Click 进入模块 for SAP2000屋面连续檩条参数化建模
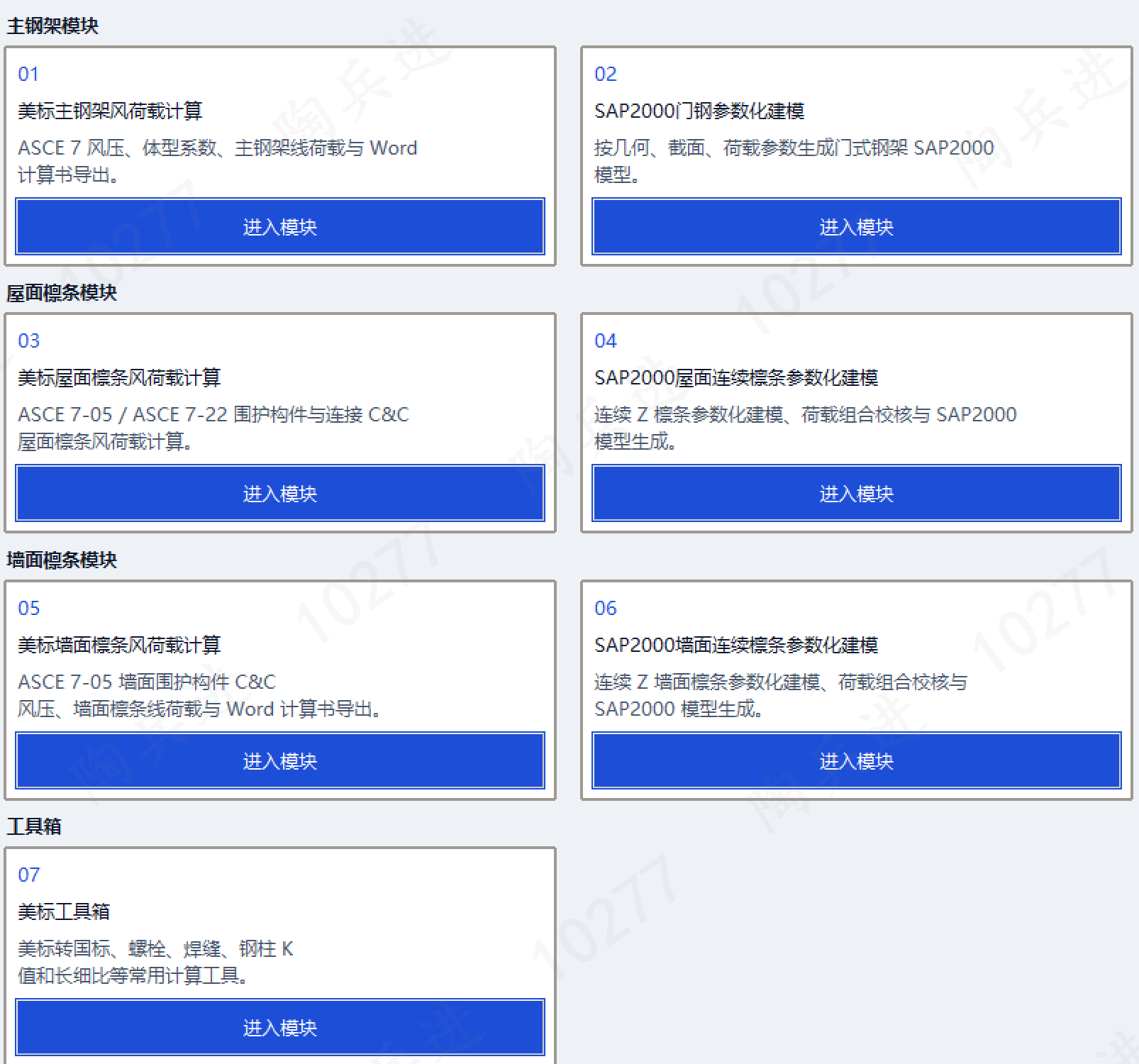 click(857, 493)
